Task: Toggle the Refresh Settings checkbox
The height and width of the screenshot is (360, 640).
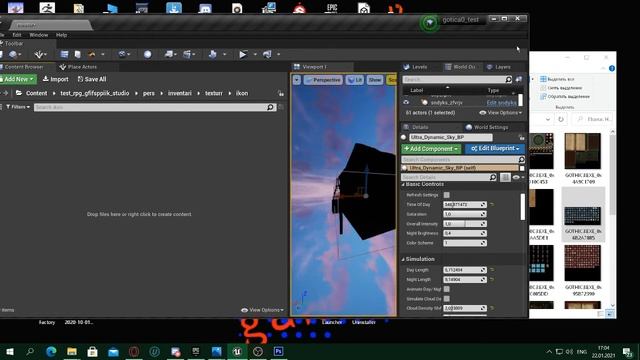Action: (x=447, y=195)
